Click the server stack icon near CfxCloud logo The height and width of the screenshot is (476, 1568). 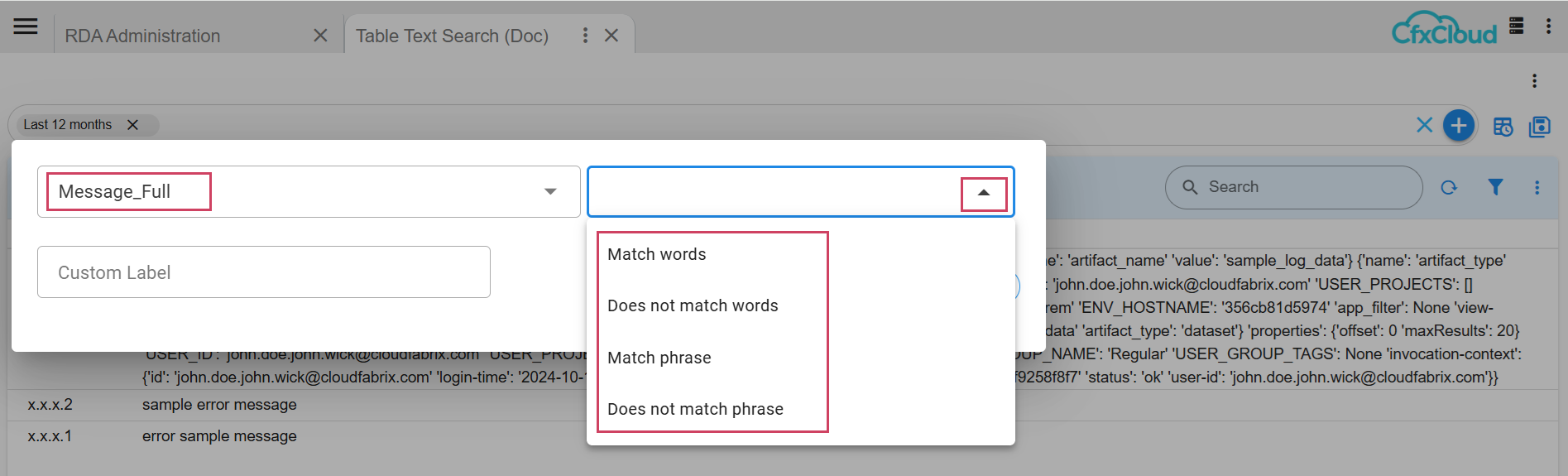pyautogui.click(x=1516, y=26)
